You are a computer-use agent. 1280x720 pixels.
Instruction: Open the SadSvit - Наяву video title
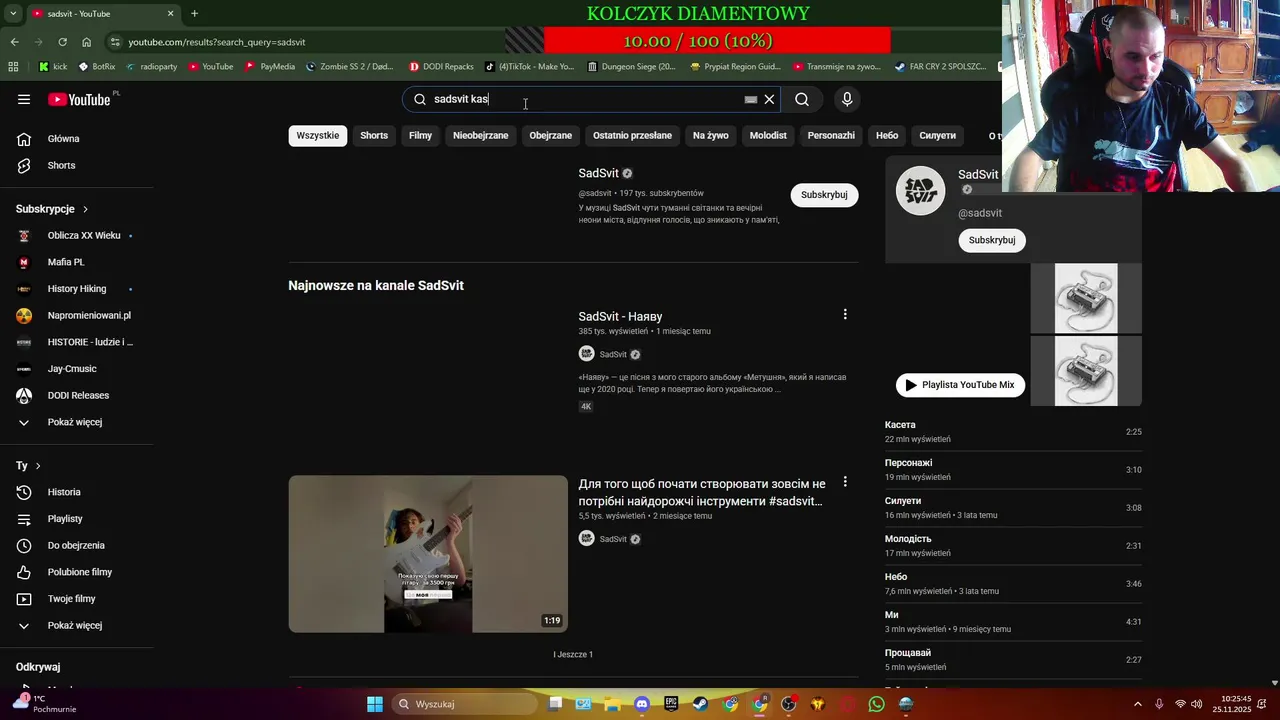(x=620, y=316)
